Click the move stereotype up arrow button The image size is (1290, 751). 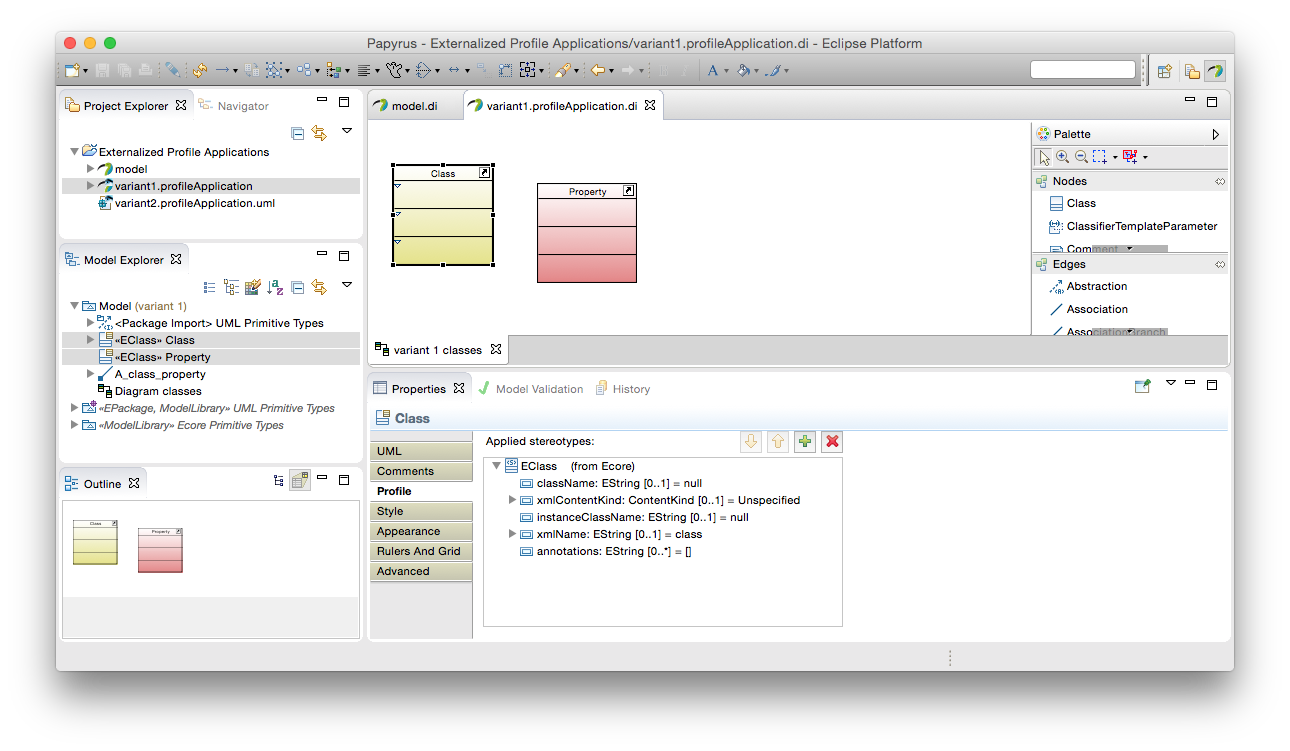pyautogui.click(x=778, y=442)
